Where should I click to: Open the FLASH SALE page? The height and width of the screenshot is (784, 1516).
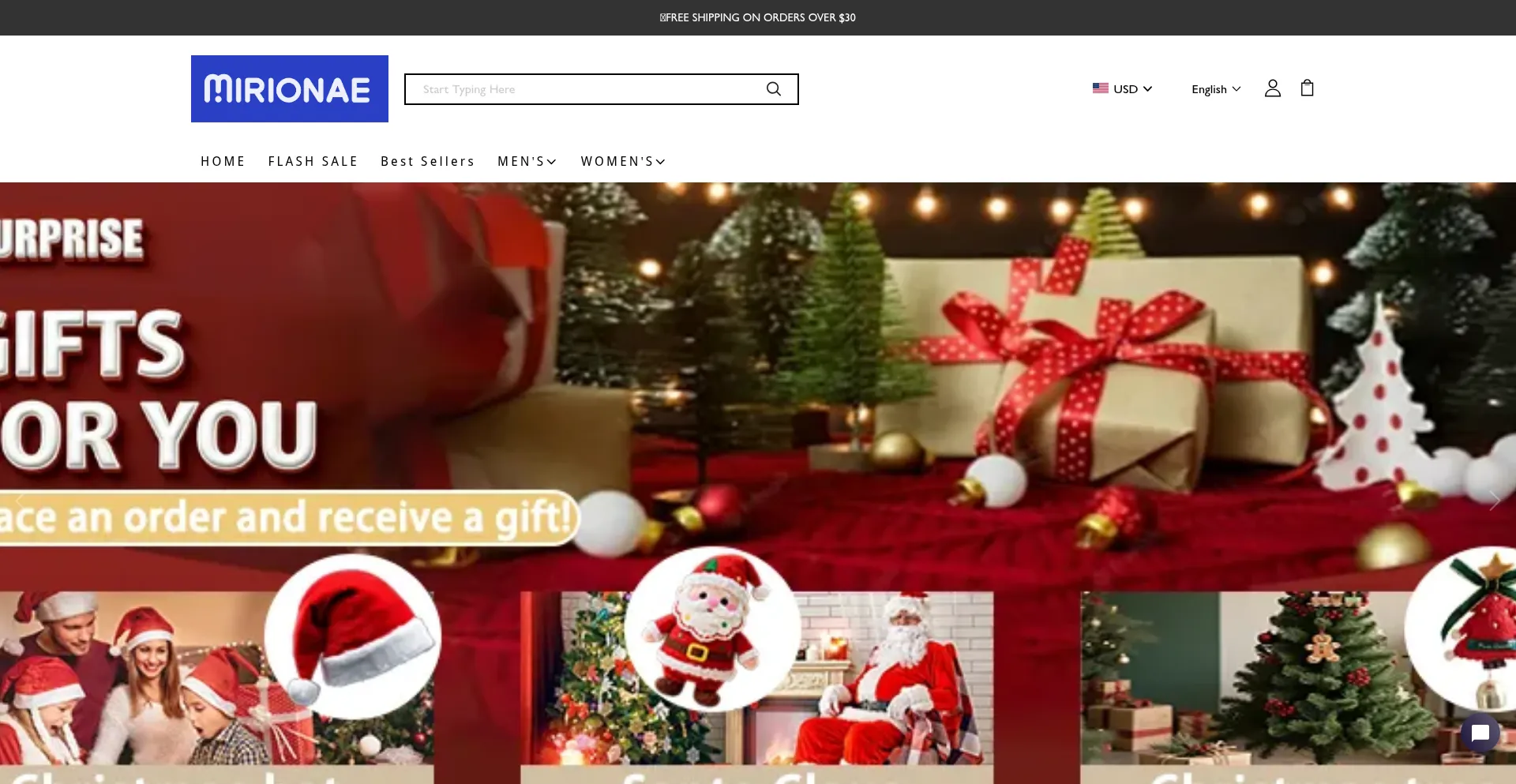pos(313,161)
